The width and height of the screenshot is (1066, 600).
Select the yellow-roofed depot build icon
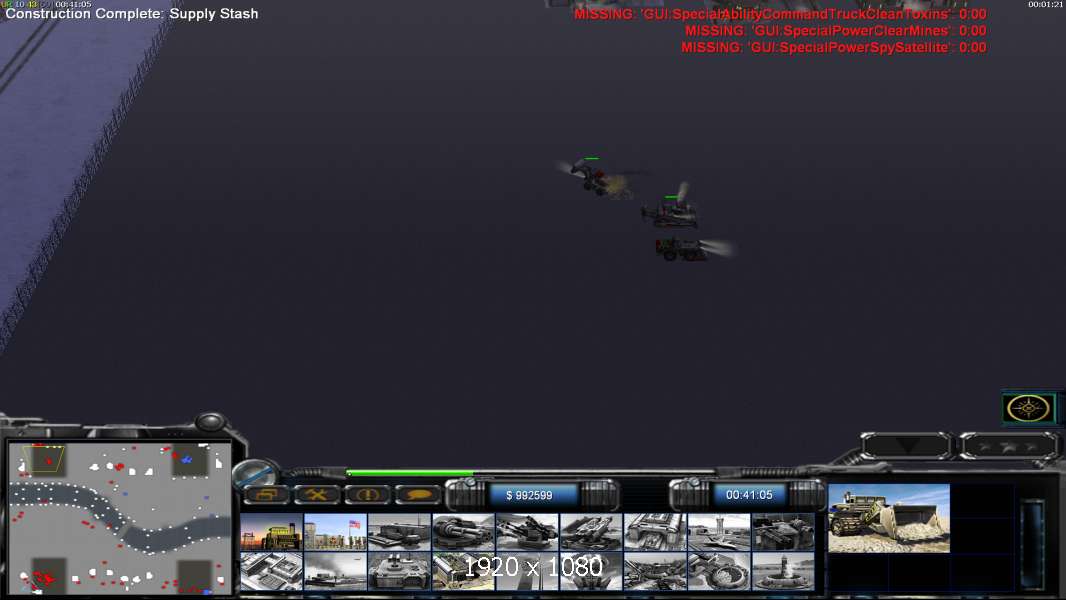click(463, 571)
